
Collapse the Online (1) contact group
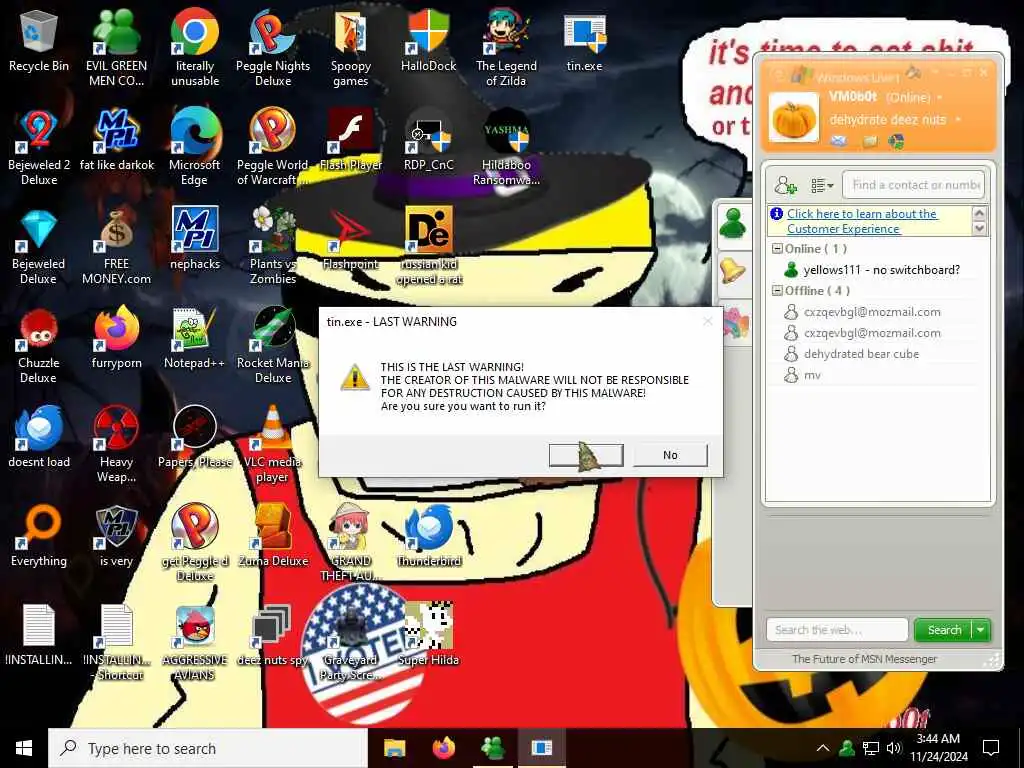pos(777,249)
